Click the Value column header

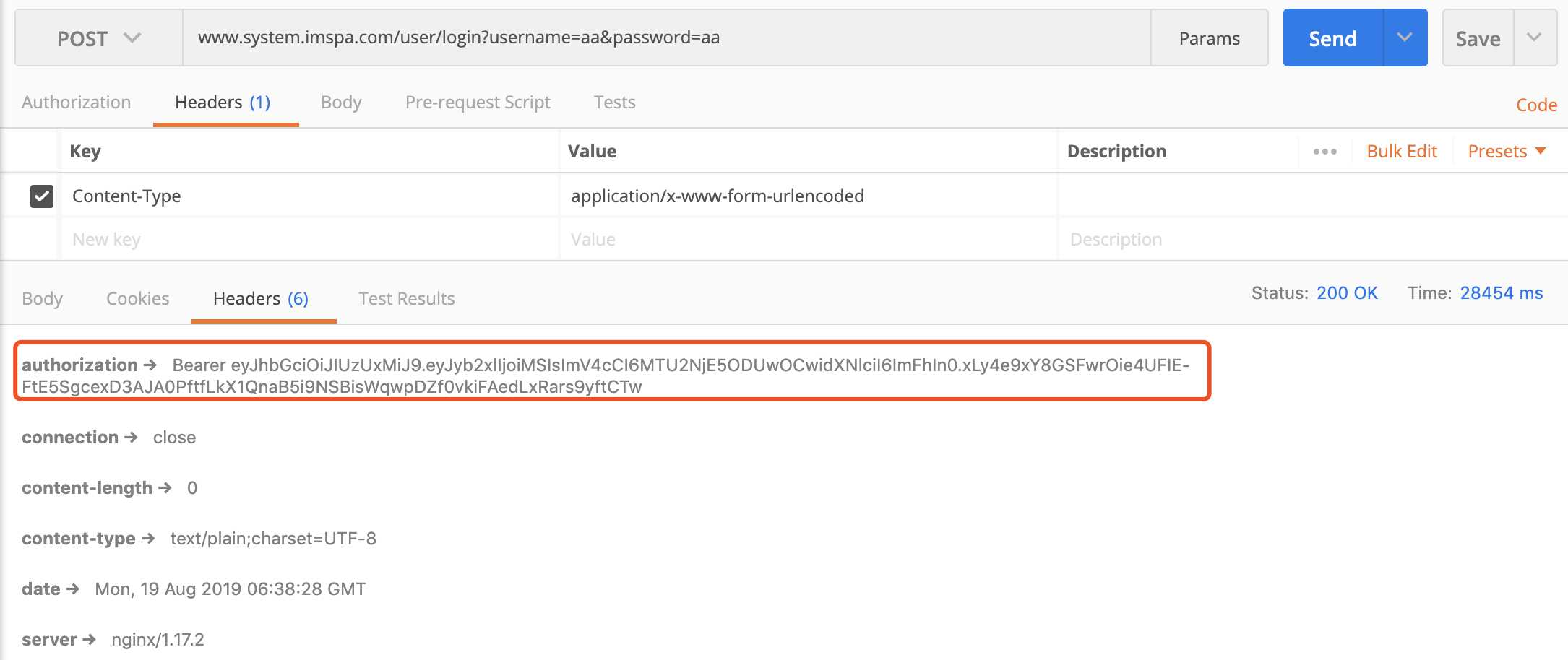[x=593, y=152]
